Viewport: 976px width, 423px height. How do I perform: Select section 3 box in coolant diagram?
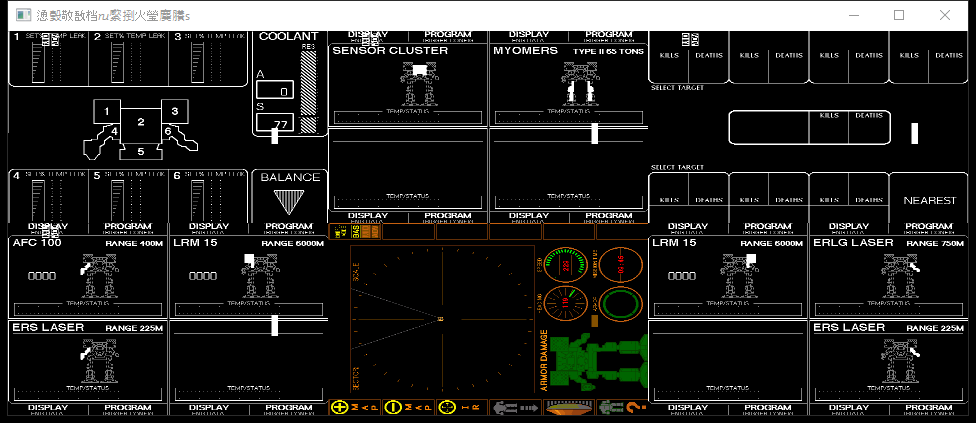[x=175, y=111]
